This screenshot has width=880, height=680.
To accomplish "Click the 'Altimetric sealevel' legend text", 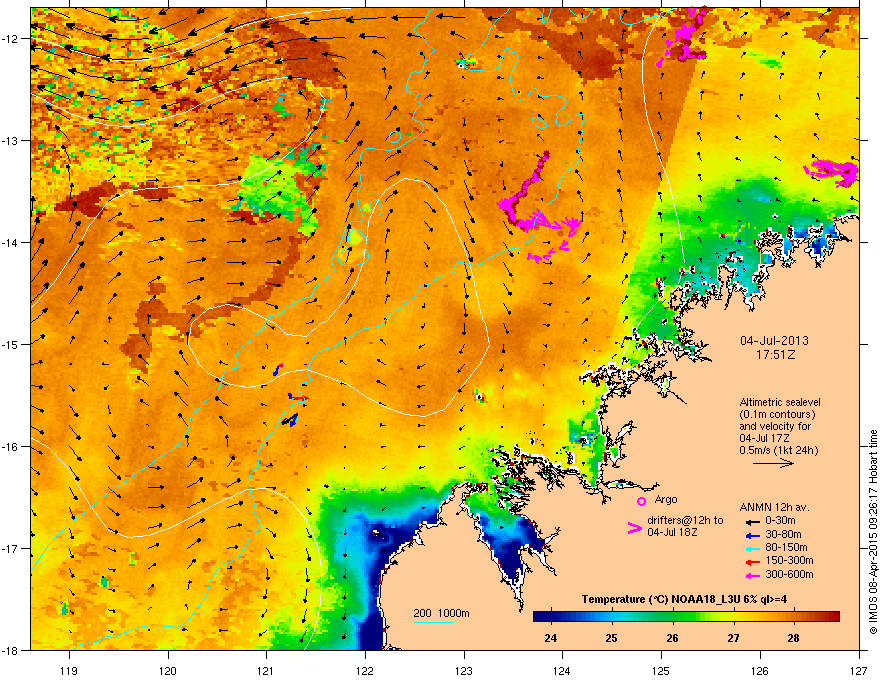I will pos(780,402).
